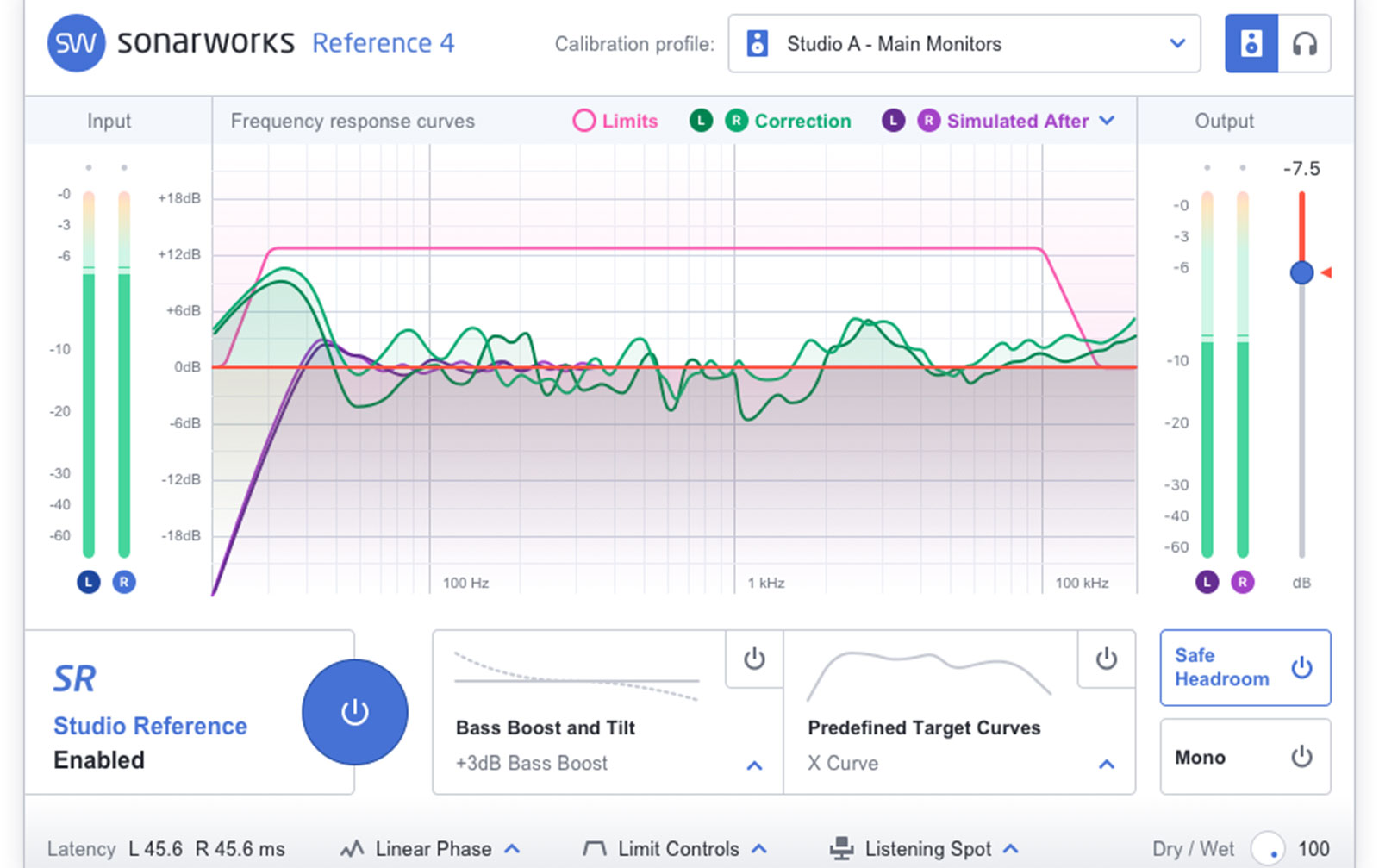Enable Predefined Target Curves power
This screenshot has height=868, width=1379.
point(1106,659)
